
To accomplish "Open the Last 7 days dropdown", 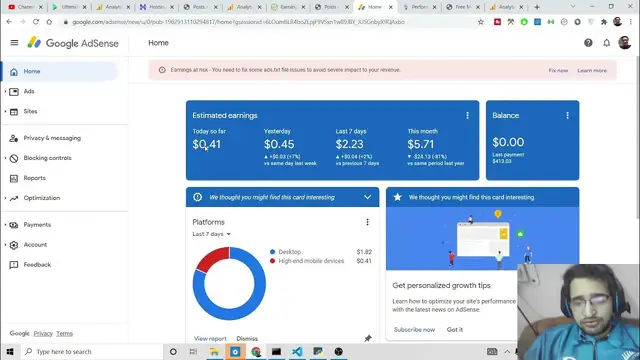I will pos(211,234).
